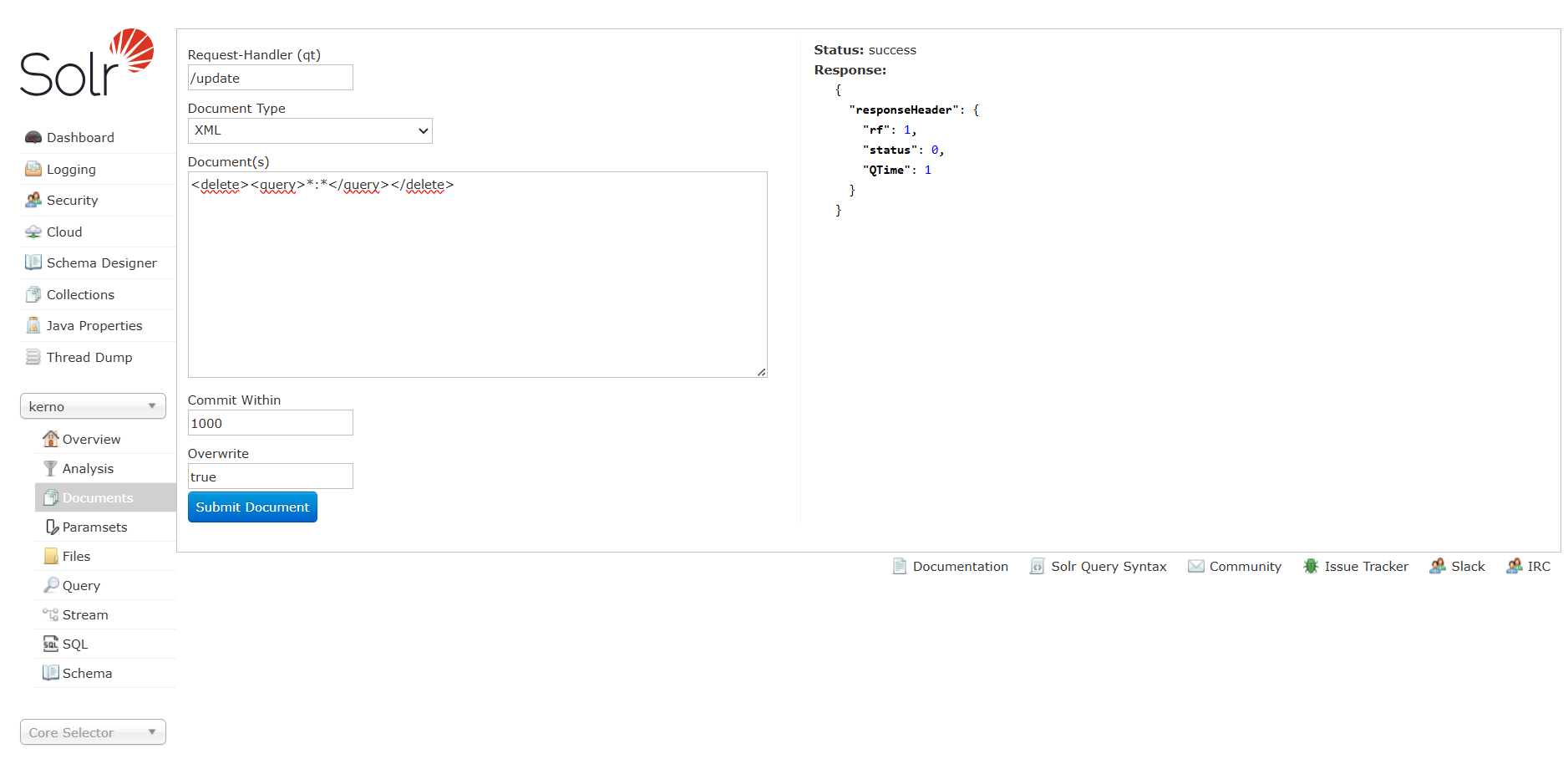Click the SQL icon

(51, 644)
